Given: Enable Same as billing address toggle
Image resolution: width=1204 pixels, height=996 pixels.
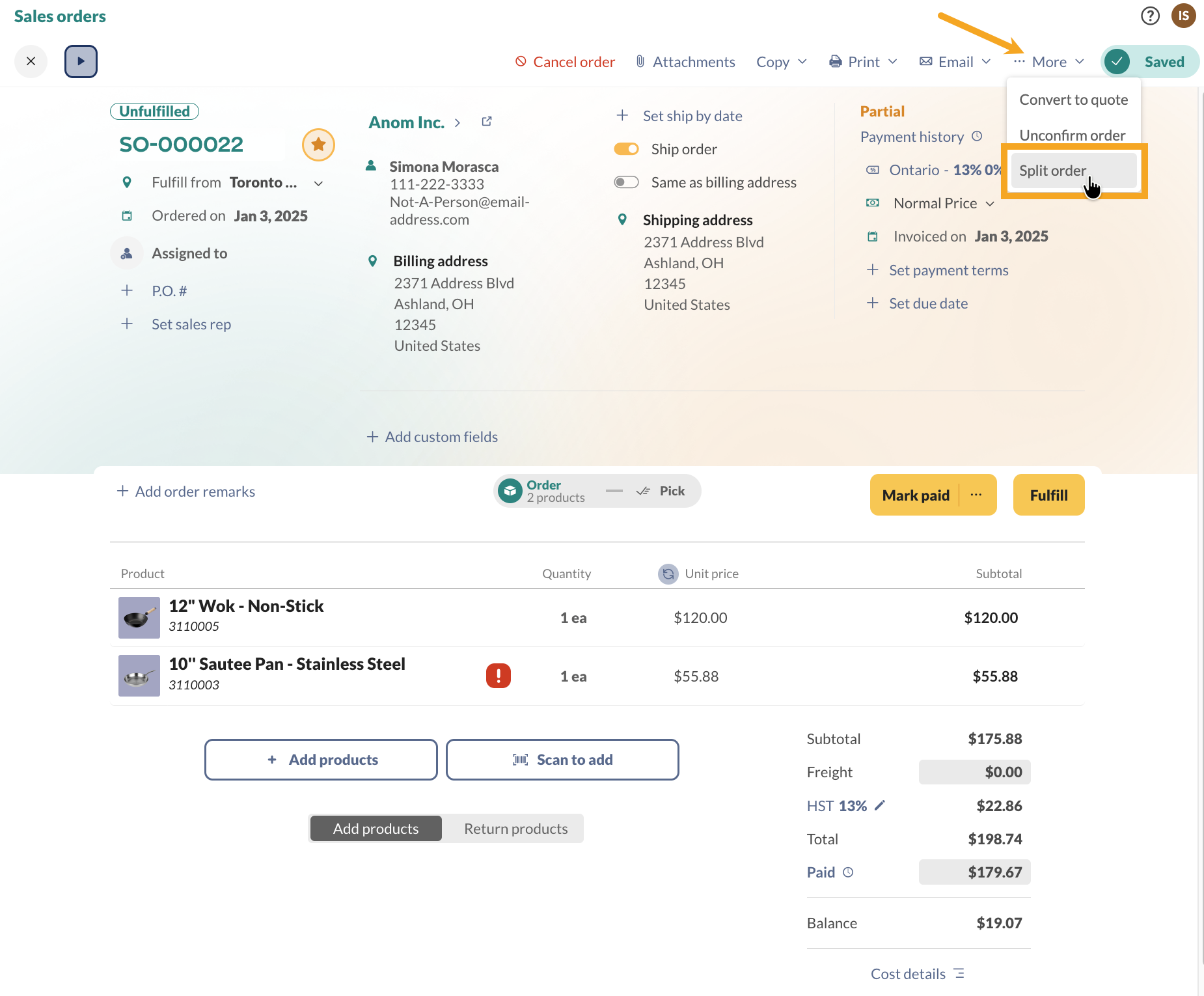Looking at the screenshot, I should pyautogui.click(x=626, y=182).
